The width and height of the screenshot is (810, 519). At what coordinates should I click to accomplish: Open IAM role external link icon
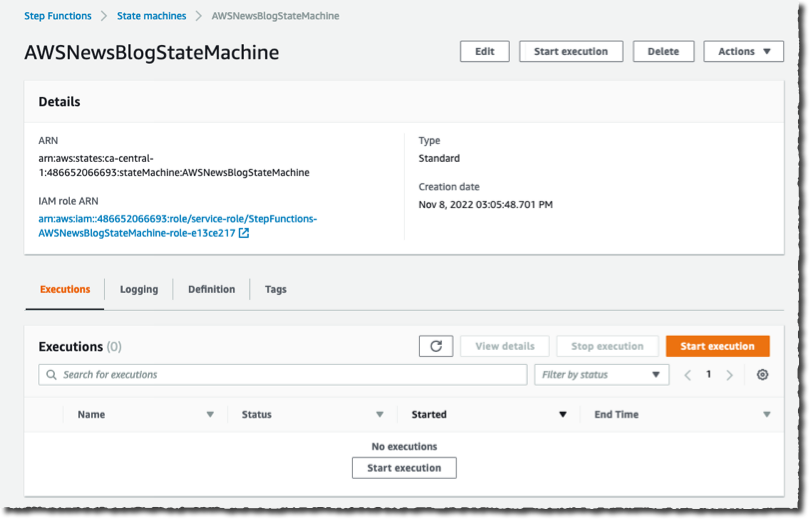(x=244, y=233)
